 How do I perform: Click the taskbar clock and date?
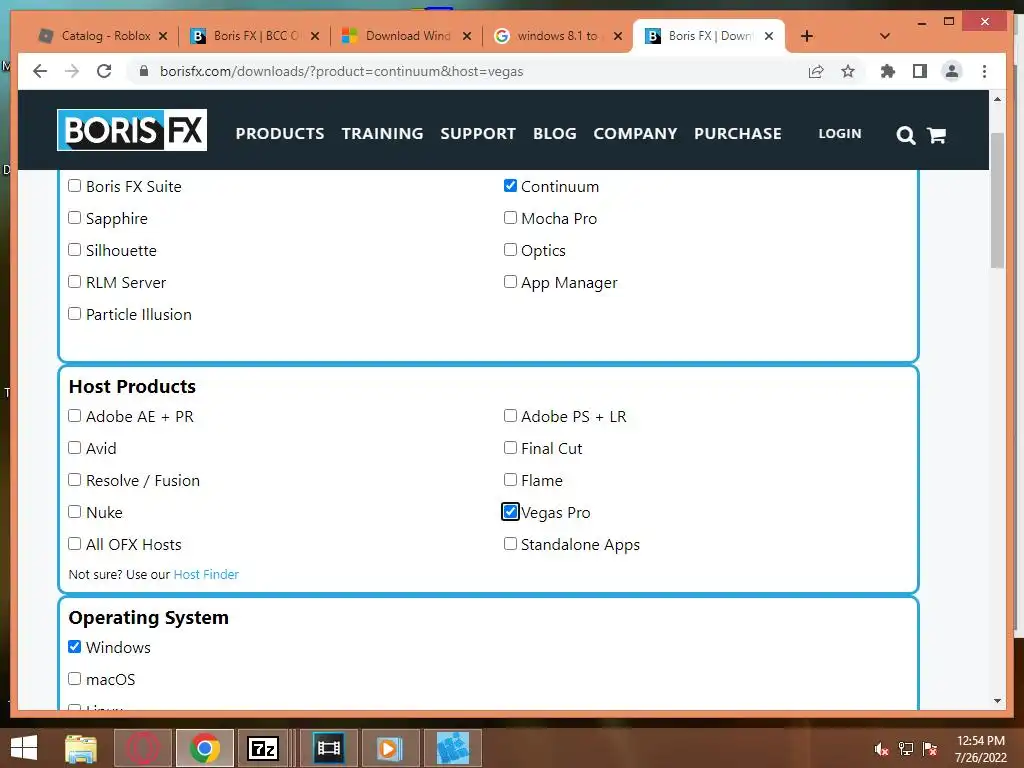[x=980, y=749]
